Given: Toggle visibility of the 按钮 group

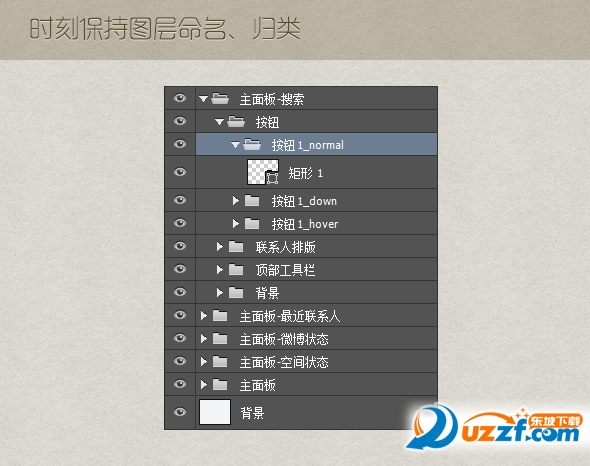Looking at the screenshot, I should [180, 121].
